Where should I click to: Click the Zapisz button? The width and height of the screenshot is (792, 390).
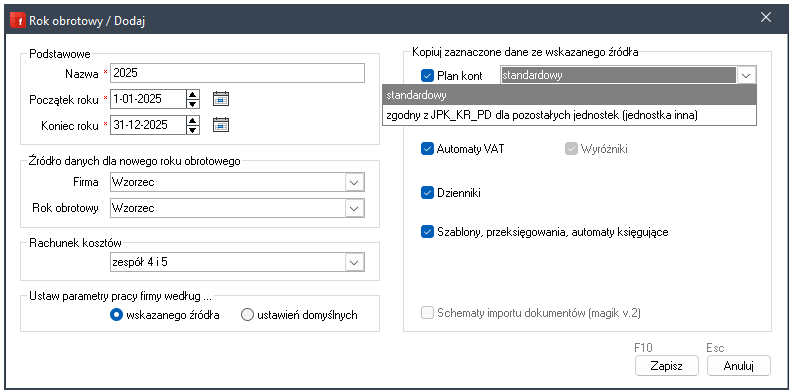tap(666, 366)
